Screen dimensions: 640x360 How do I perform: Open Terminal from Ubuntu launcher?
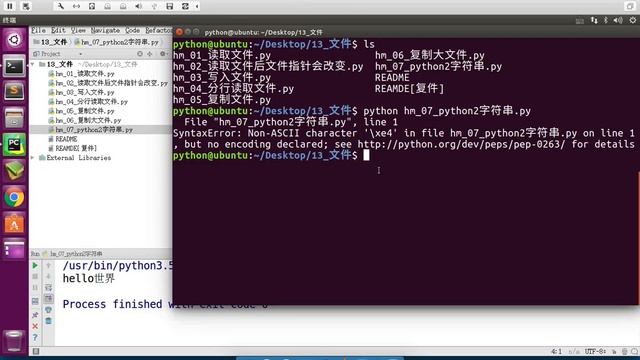point(14,66)
